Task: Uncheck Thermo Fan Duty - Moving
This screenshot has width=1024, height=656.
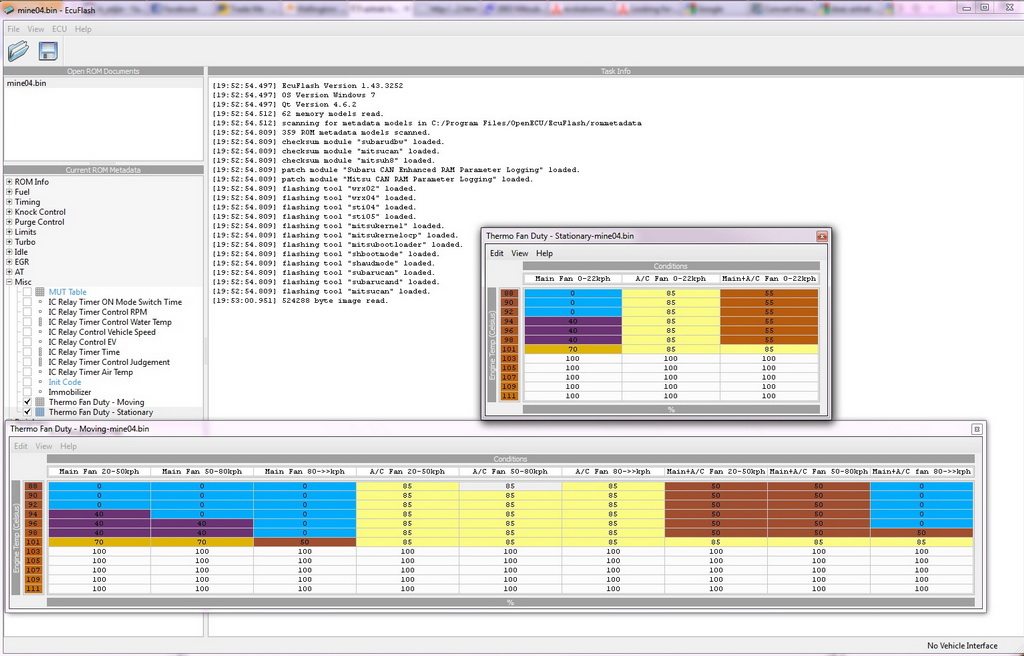Action: (x=27, y=402)
